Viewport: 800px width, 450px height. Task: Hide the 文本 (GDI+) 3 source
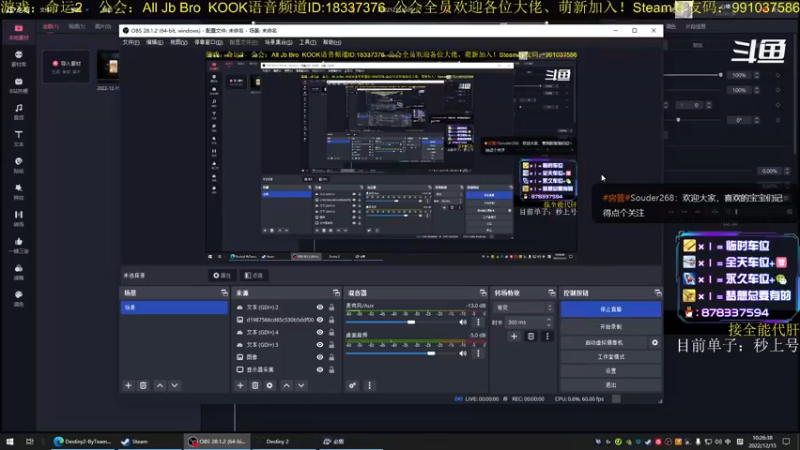[x=320, y=345]
